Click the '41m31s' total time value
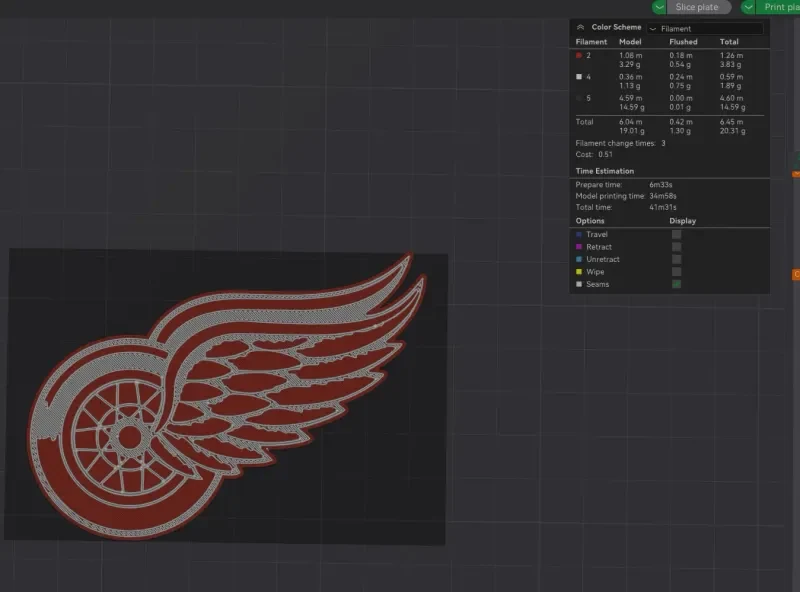800x592 pixels. 663,207
